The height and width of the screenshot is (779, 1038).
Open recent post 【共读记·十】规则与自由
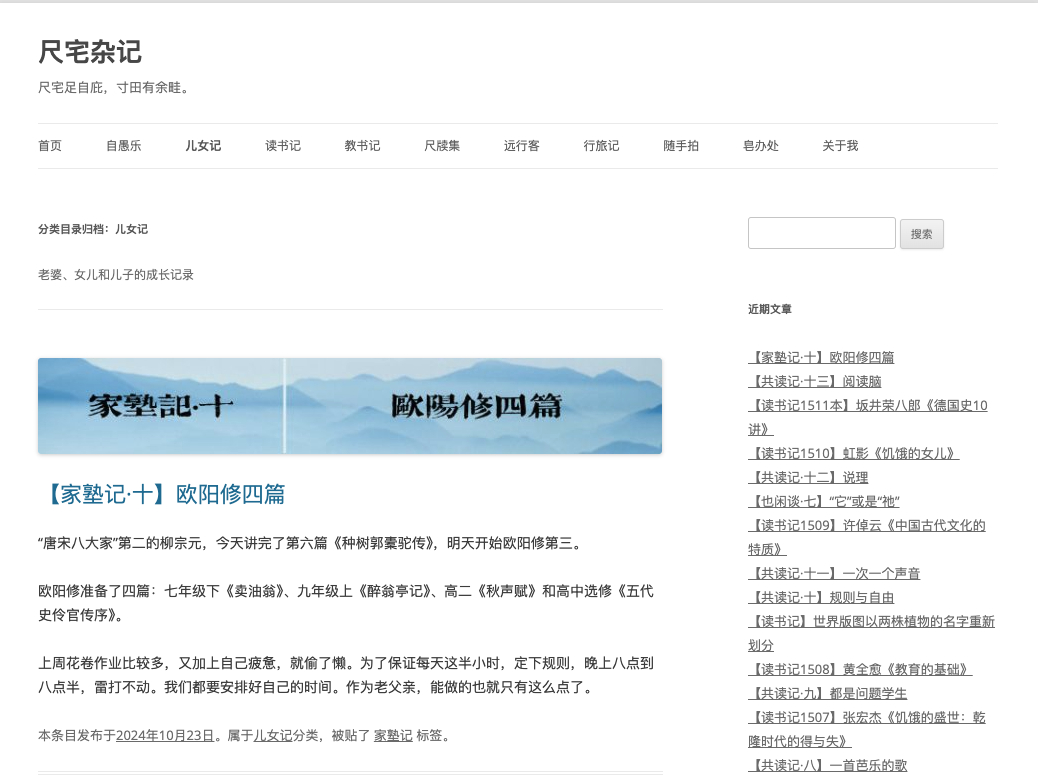[821, 597]
